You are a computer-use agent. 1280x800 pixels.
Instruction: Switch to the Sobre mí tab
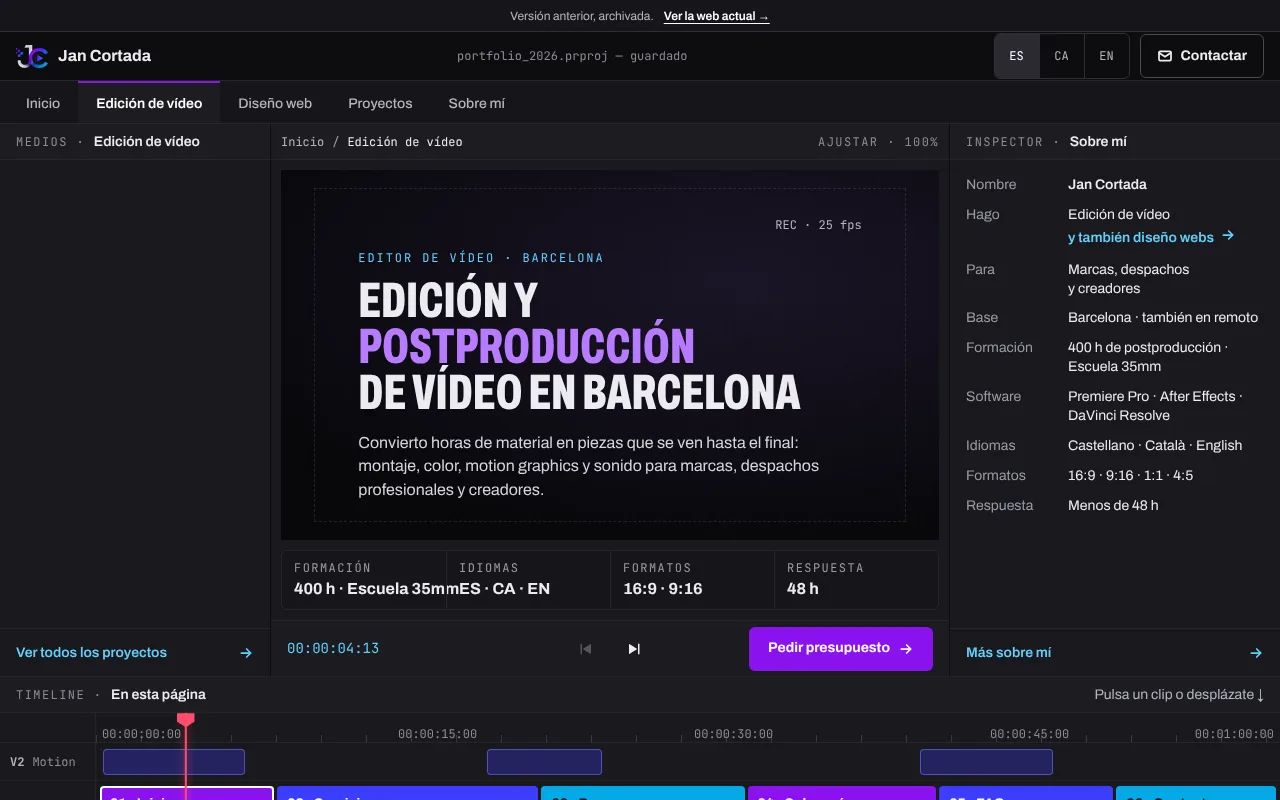click(477, 103)
